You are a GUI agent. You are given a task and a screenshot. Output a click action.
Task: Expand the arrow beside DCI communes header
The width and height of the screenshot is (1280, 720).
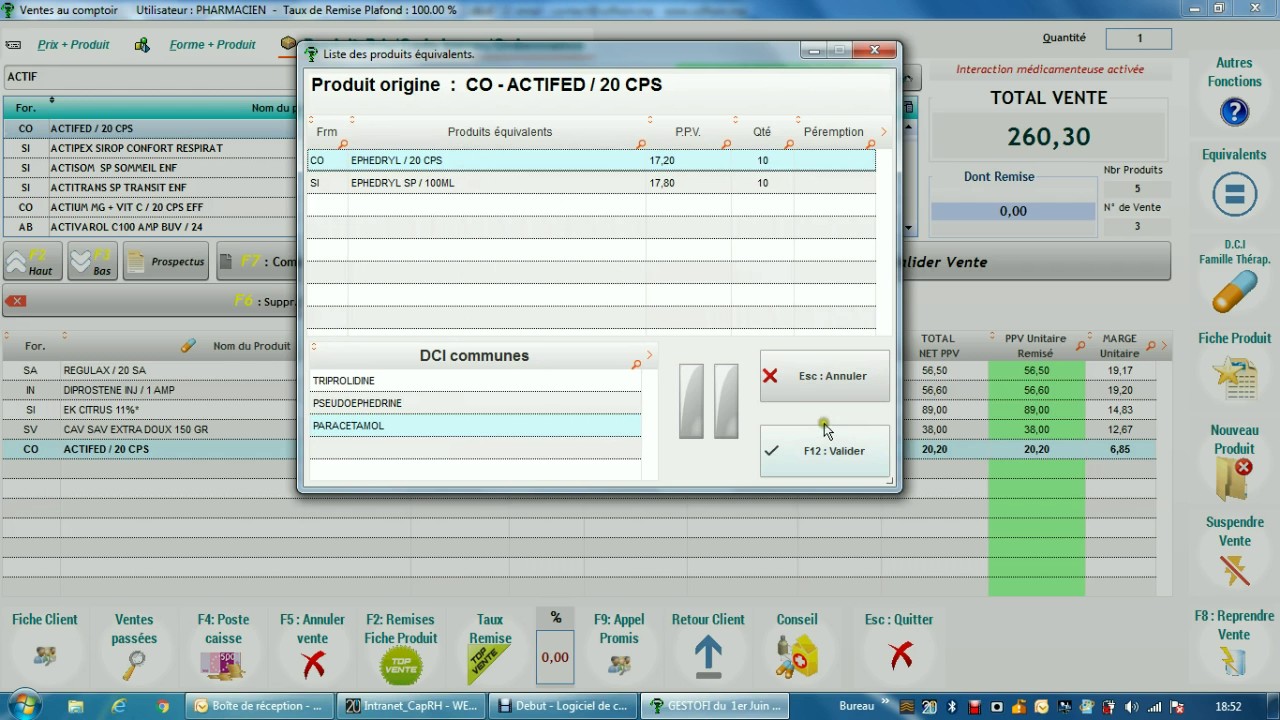tap(649, 355)
